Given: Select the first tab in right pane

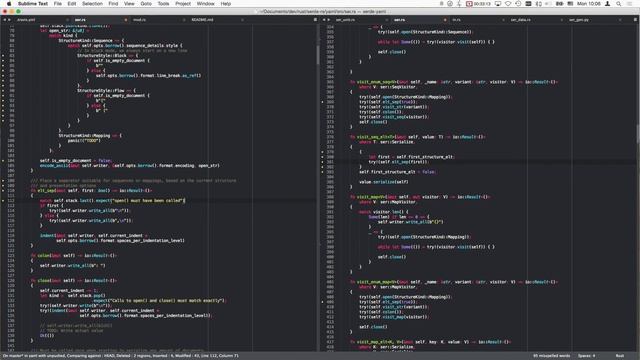Looking at the screenshot, I should click(345, 20).
